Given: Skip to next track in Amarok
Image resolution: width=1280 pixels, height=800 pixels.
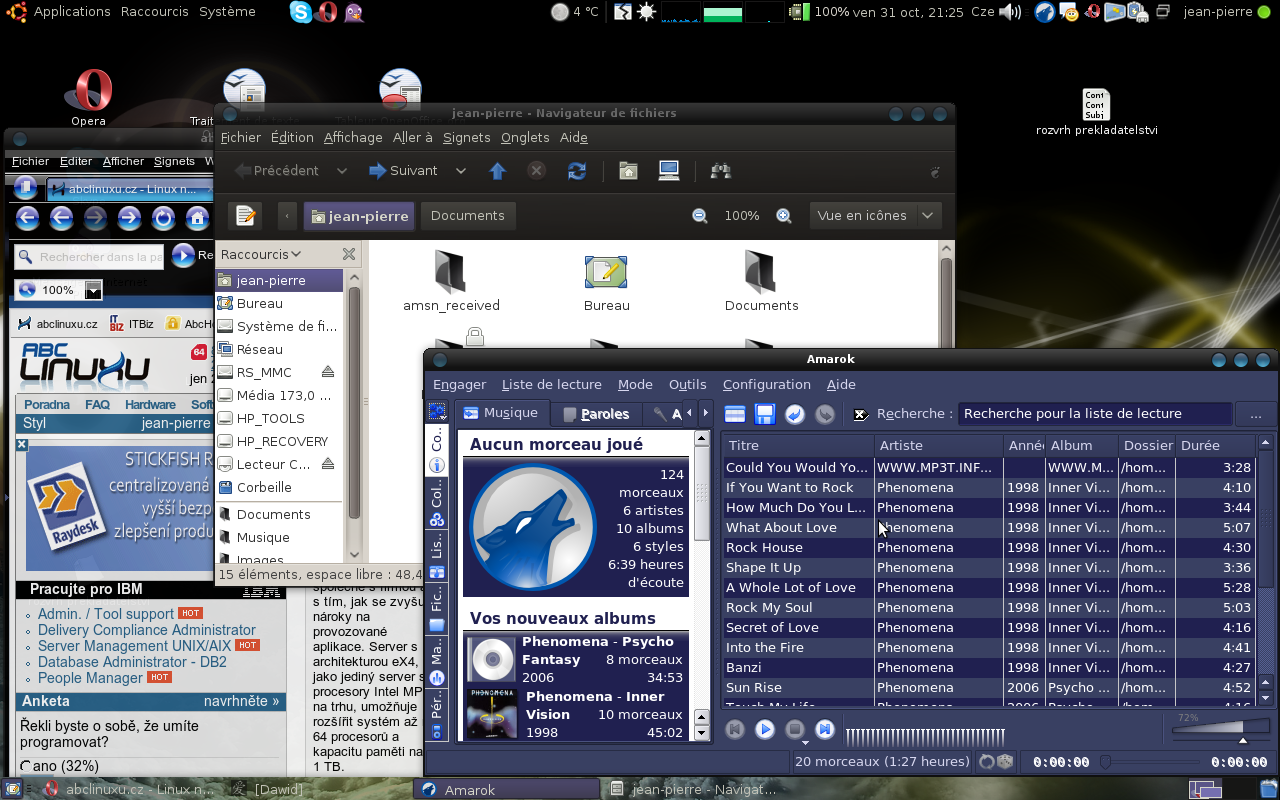Looking at the screenshot, I should (x=825, y=730).
